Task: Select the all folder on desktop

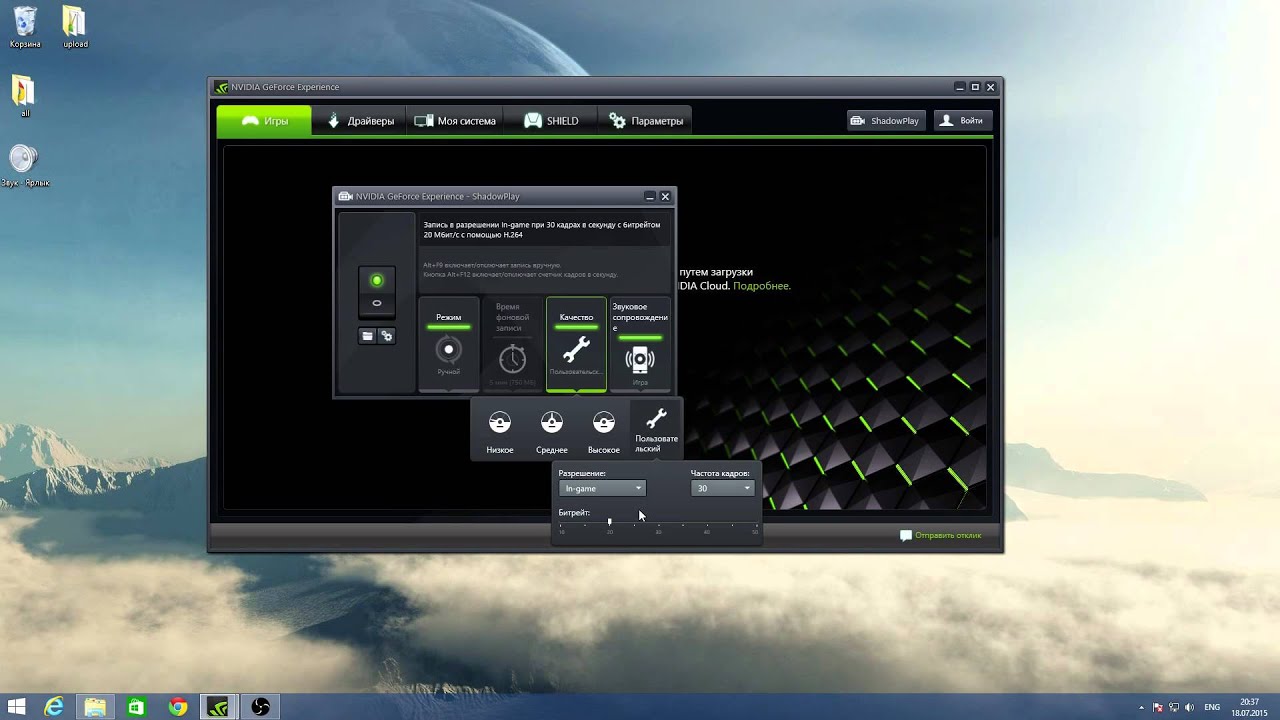Action: (24, 96)
